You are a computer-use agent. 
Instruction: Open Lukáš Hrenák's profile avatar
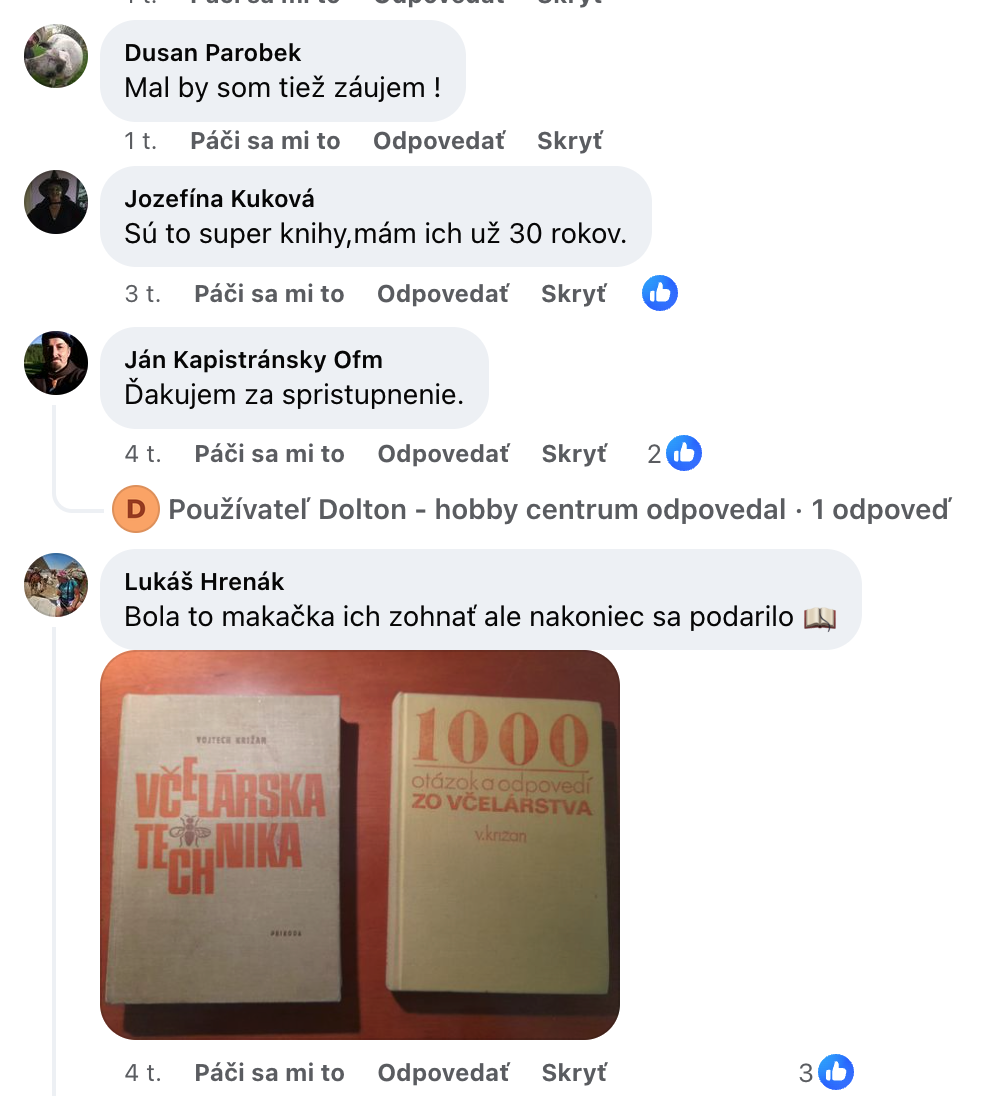[x=56, y=585]
